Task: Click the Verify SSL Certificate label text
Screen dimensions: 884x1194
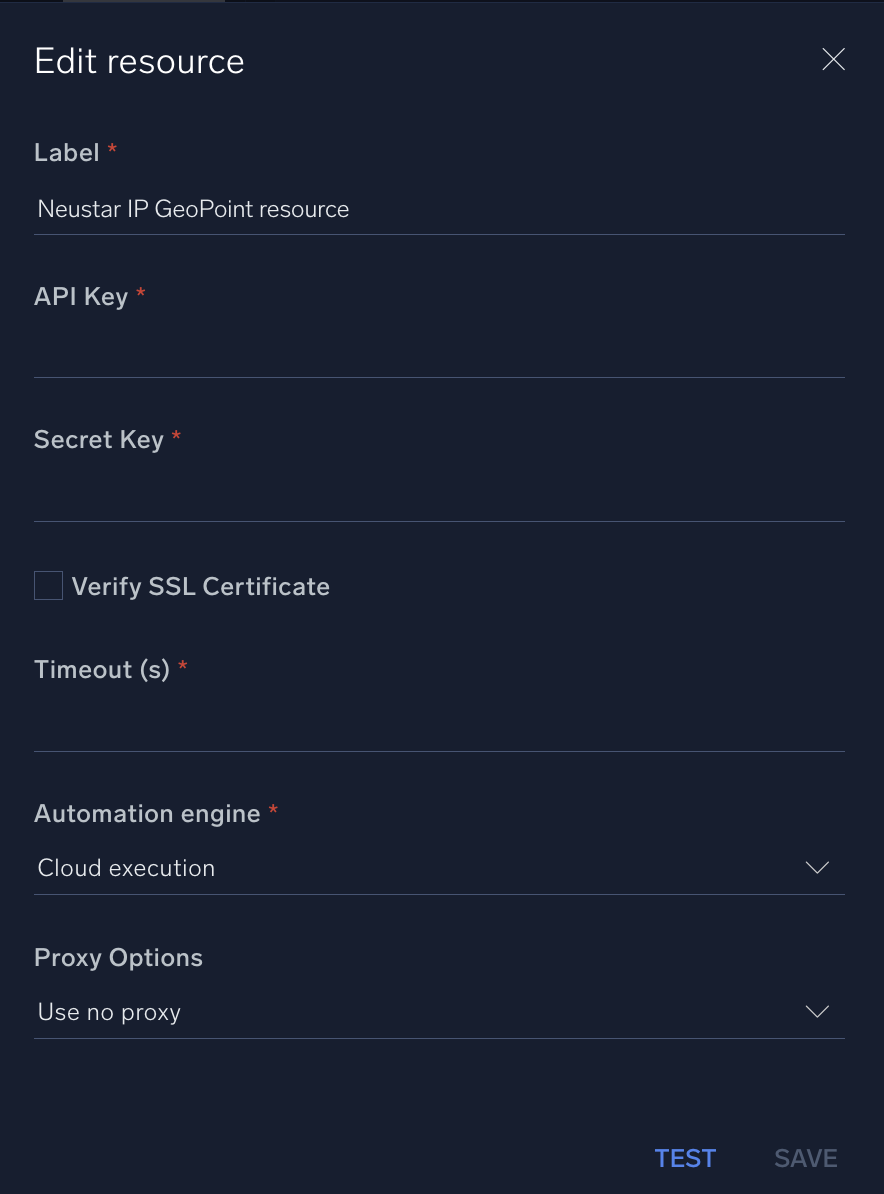Action: tap(200, 586)
